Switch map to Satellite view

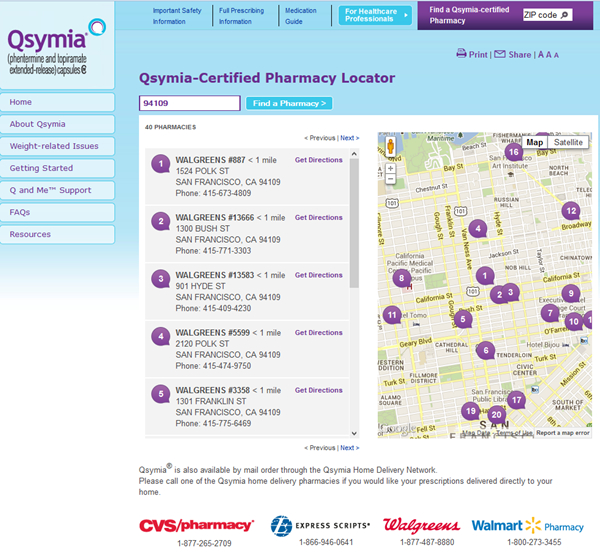coord(568,142)
